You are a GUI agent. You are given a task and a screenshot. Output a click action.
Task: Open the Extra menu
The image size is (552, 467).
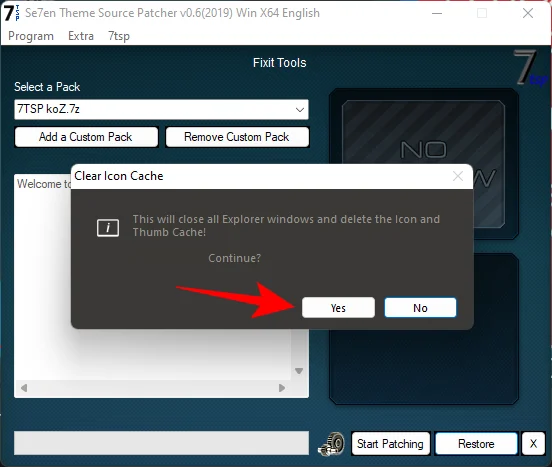point(81,36)
